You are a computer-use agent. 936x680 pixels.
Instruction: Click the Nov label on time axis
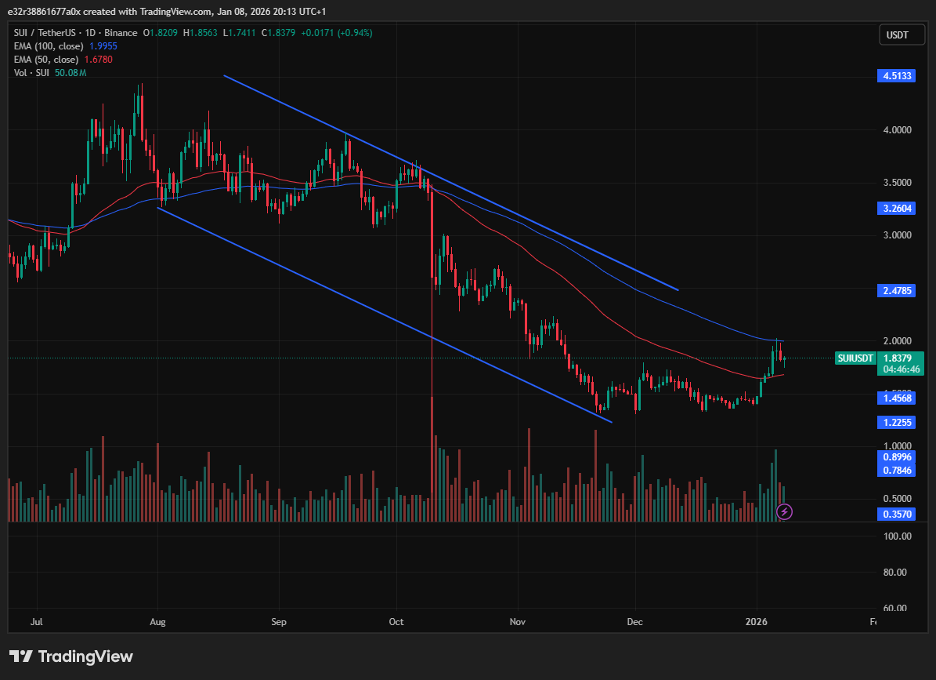(x=518, y=621)
